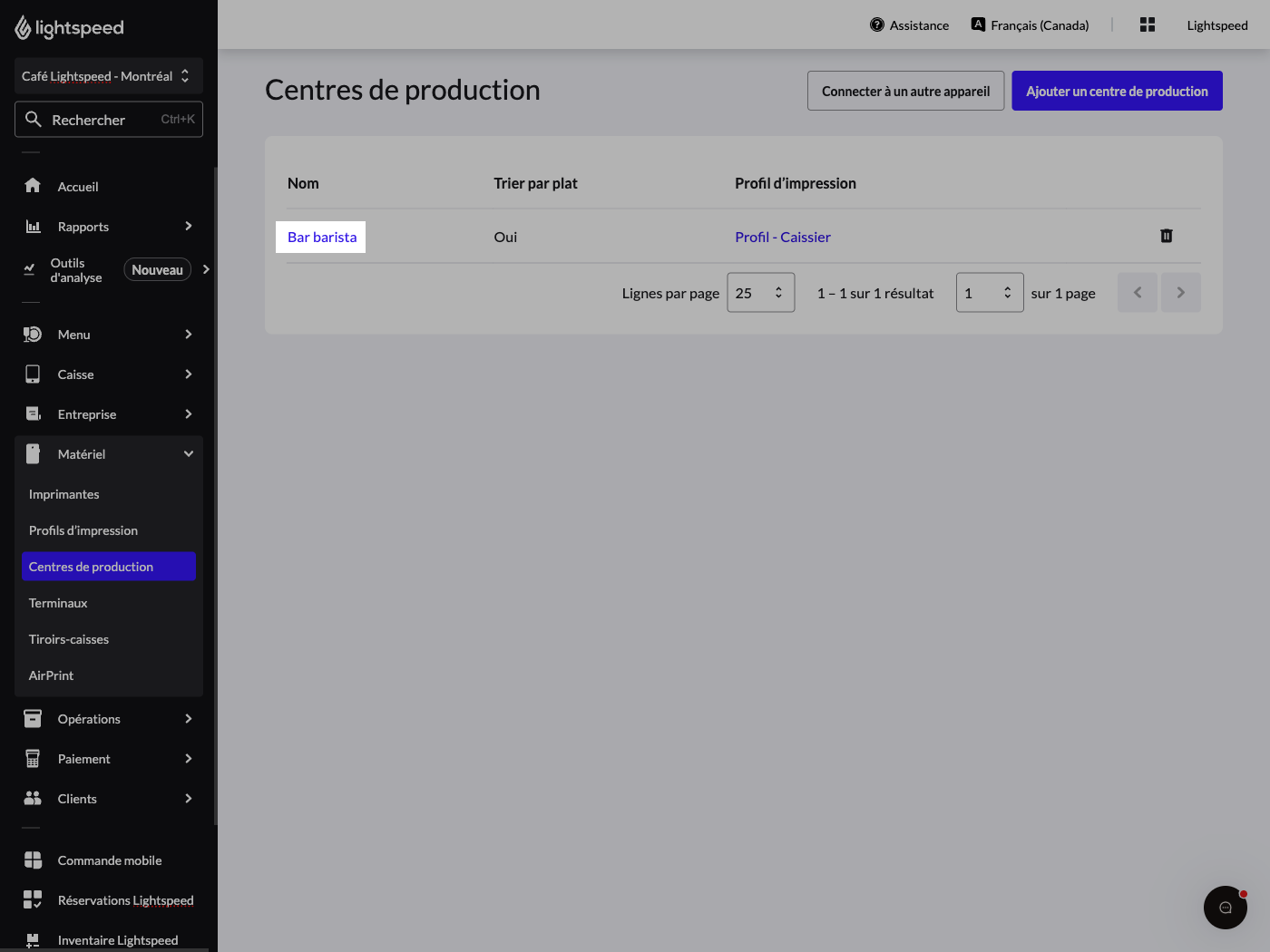
Task: Click the Entreprise icon in sidebar
Action: 33,413
